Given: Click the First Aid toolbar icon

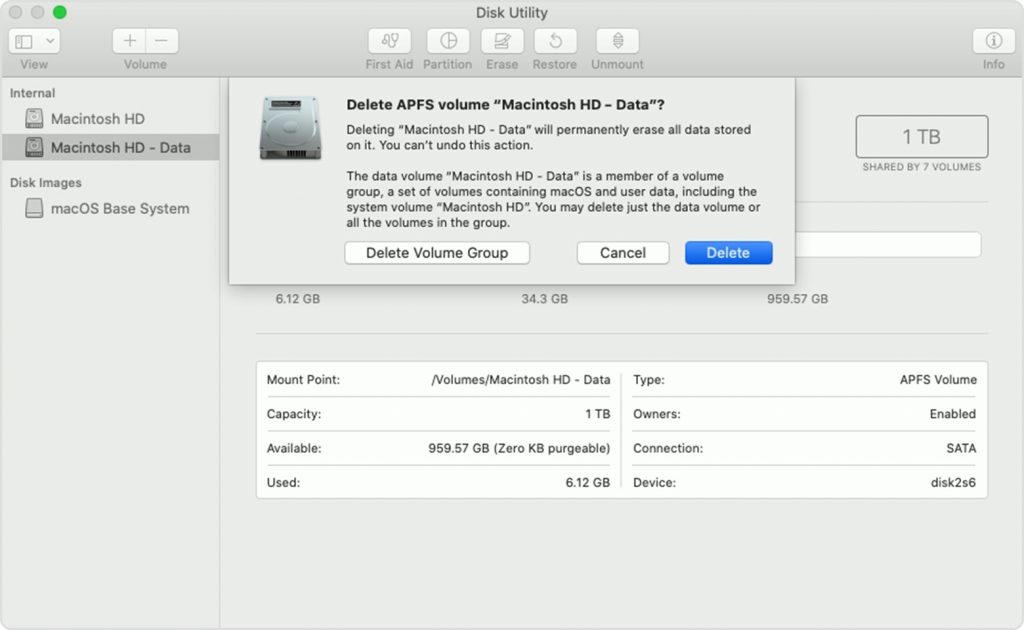Looking at the screenshot, I should tap(389, 41).
